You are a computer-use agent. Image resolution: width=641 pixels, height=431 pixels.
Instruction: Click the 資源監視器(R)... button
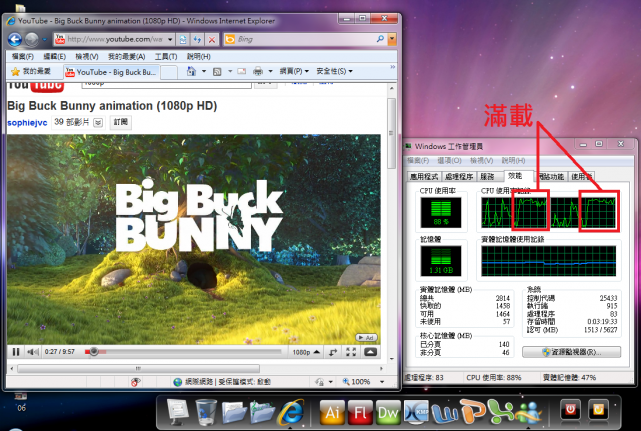pos(572,352)
